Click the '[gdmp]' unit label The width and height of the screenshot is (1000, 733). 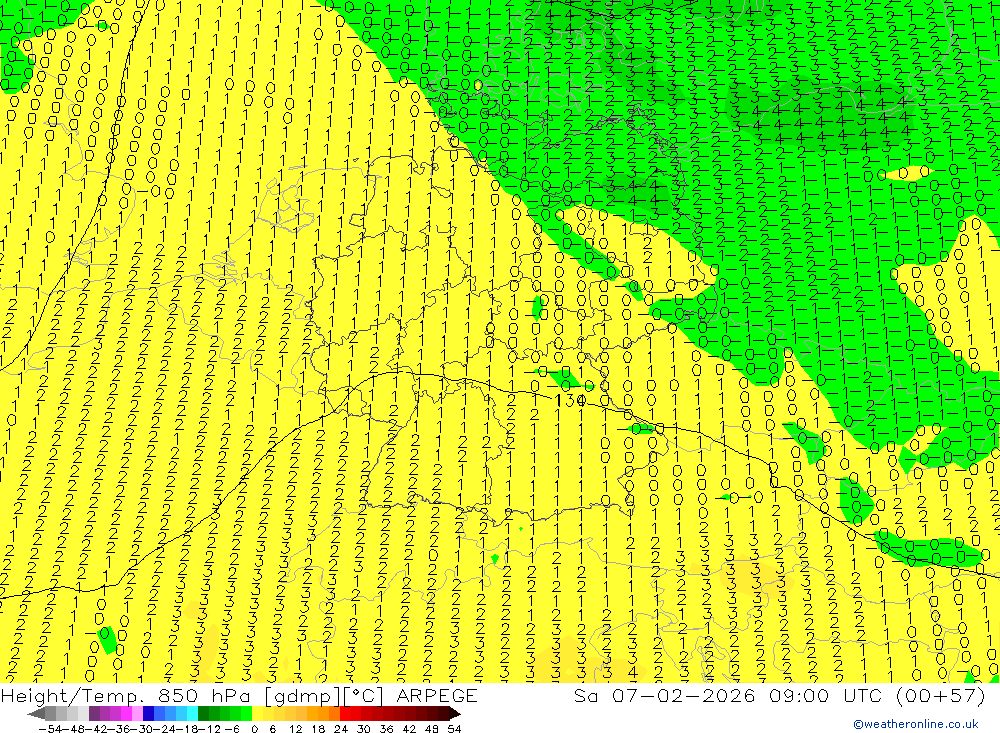click(302, 696)
